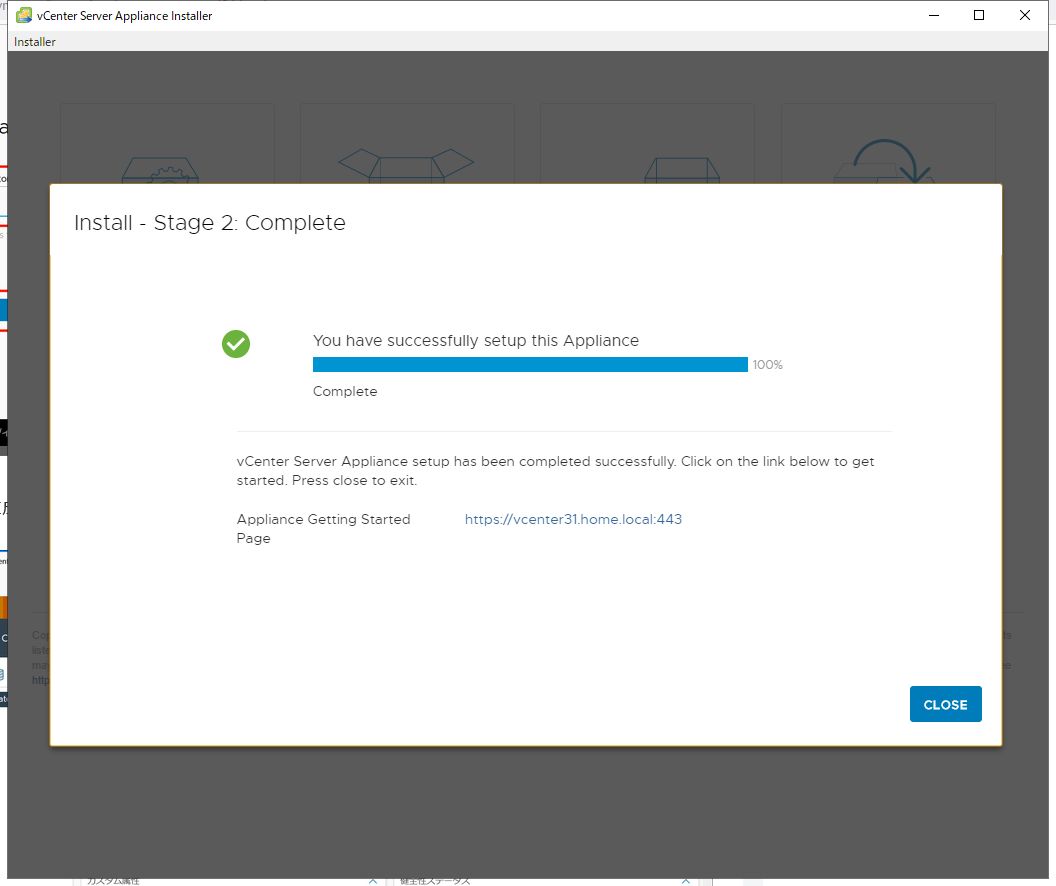The height and width of the screenshot is (886, 1056).
Task: Click the dimmed Install box icon card
Action: [x=167, y=143]
